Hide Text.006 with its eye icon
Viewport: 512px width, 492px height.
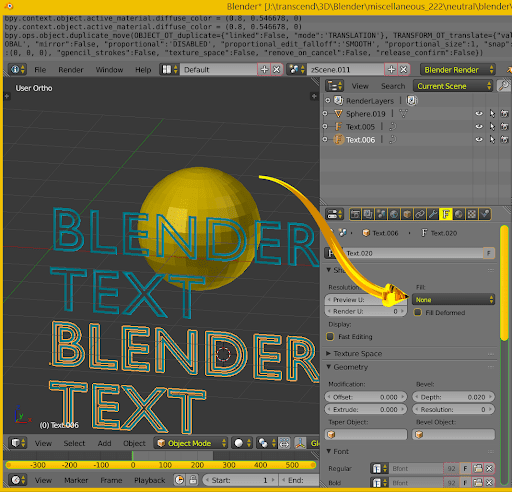479,140
